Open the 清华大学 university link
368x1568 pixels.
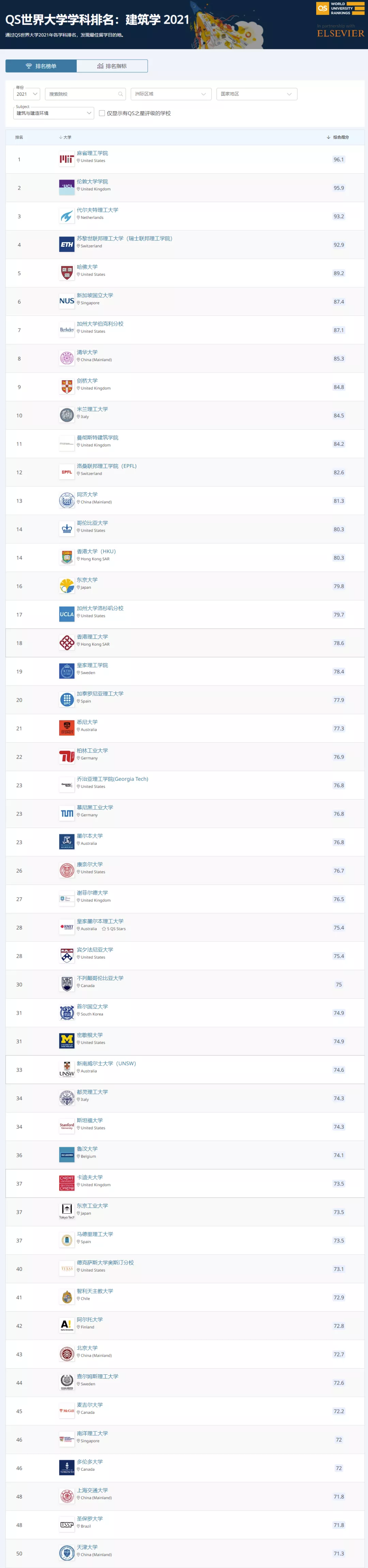(87, 353)
